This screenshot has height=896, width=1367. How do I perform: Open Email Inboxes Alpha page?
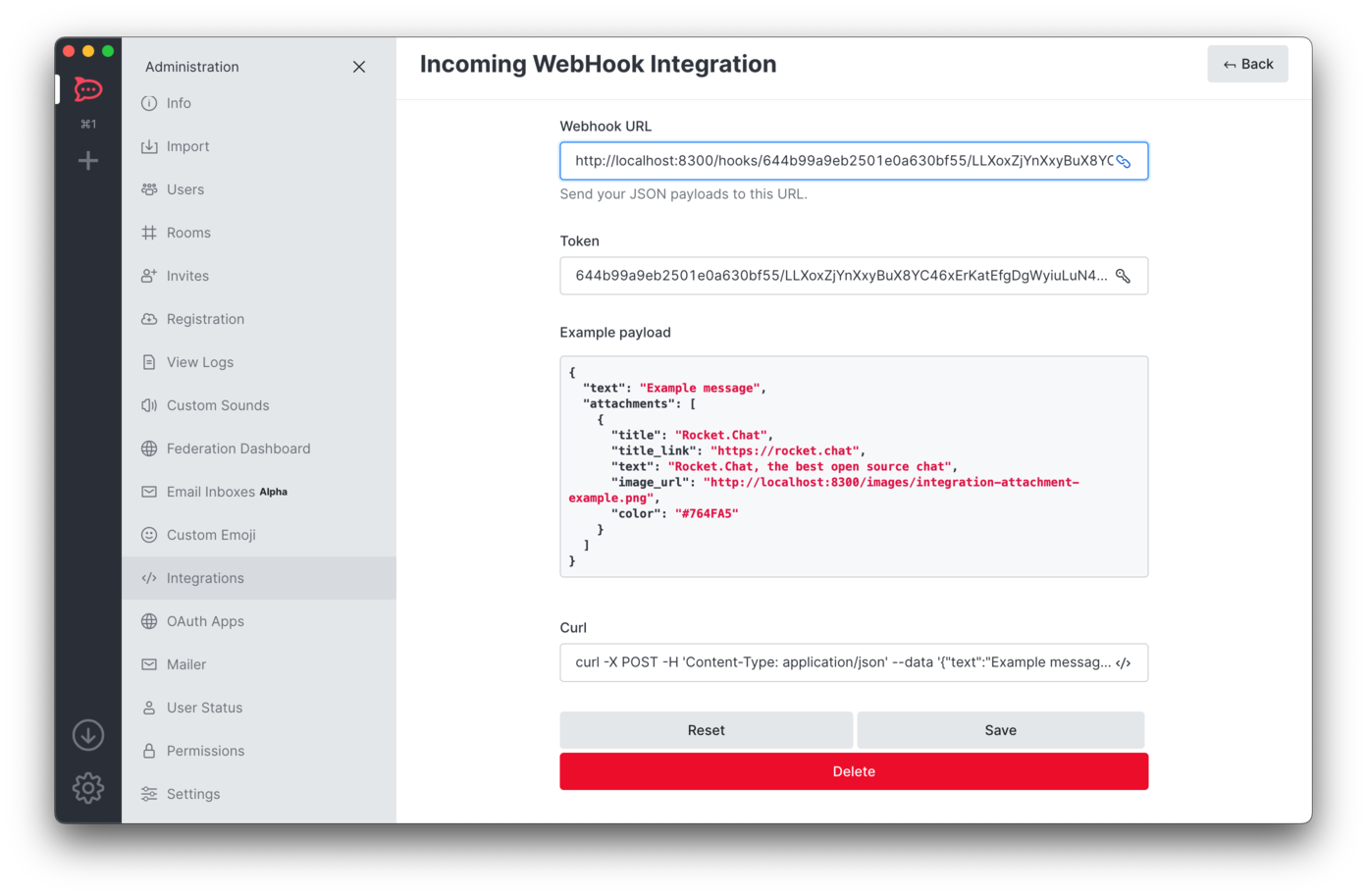259,492
